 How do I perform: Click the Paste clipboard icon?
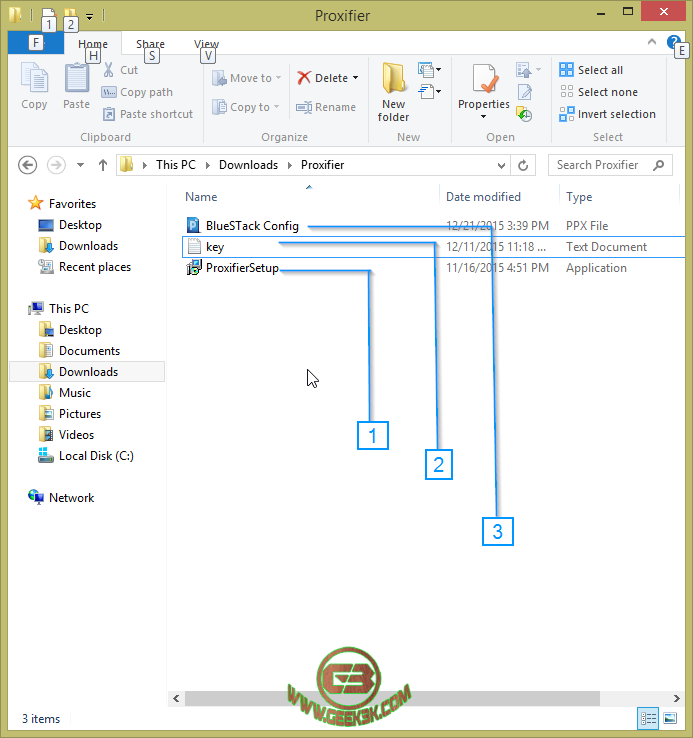coord(76,78)
